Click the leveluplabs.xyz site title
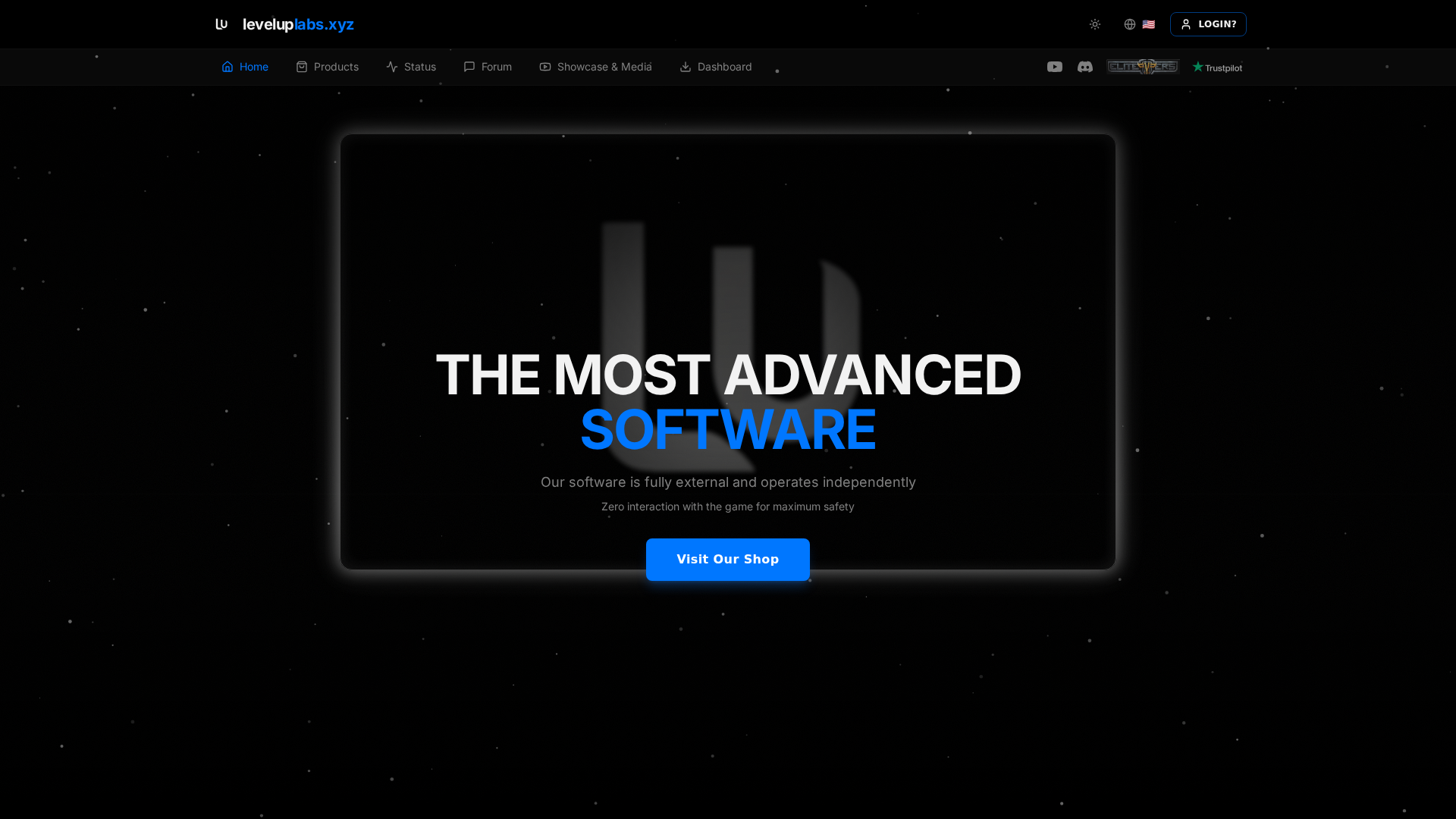Image resolution: width=1456 pixels, height=819 pixels. pos(297,24)
